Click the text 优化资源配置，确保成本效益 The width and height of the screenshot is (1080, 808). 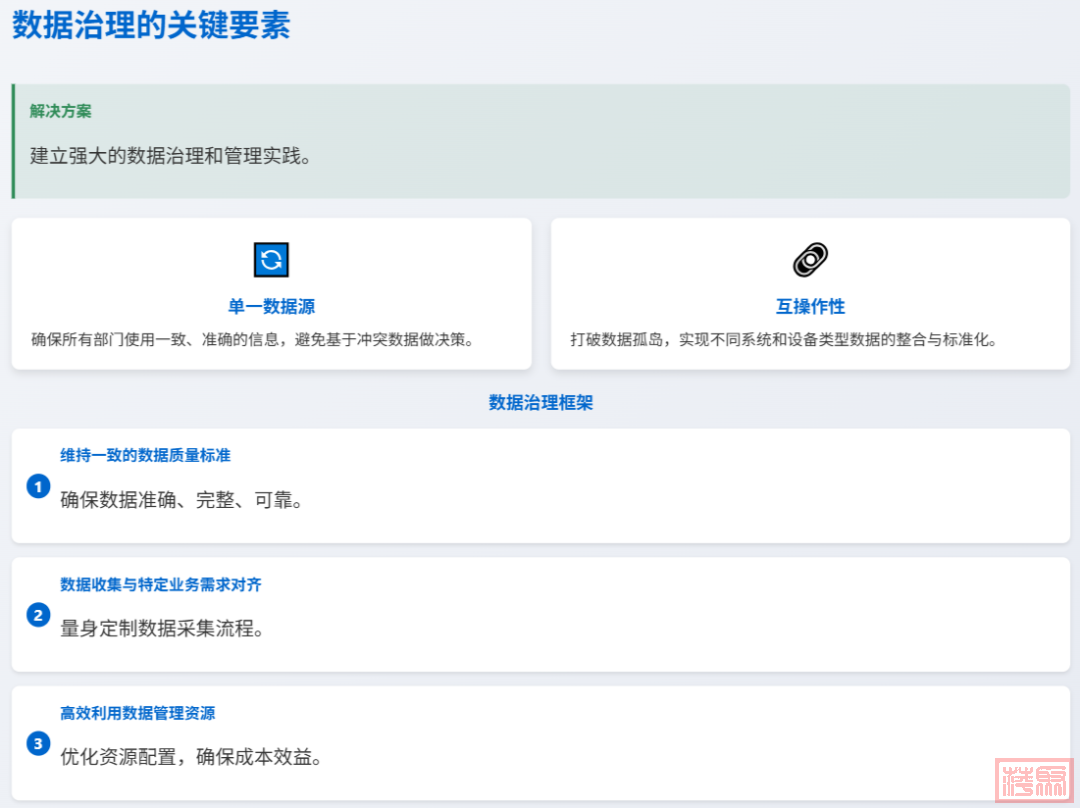coord(191,757)
